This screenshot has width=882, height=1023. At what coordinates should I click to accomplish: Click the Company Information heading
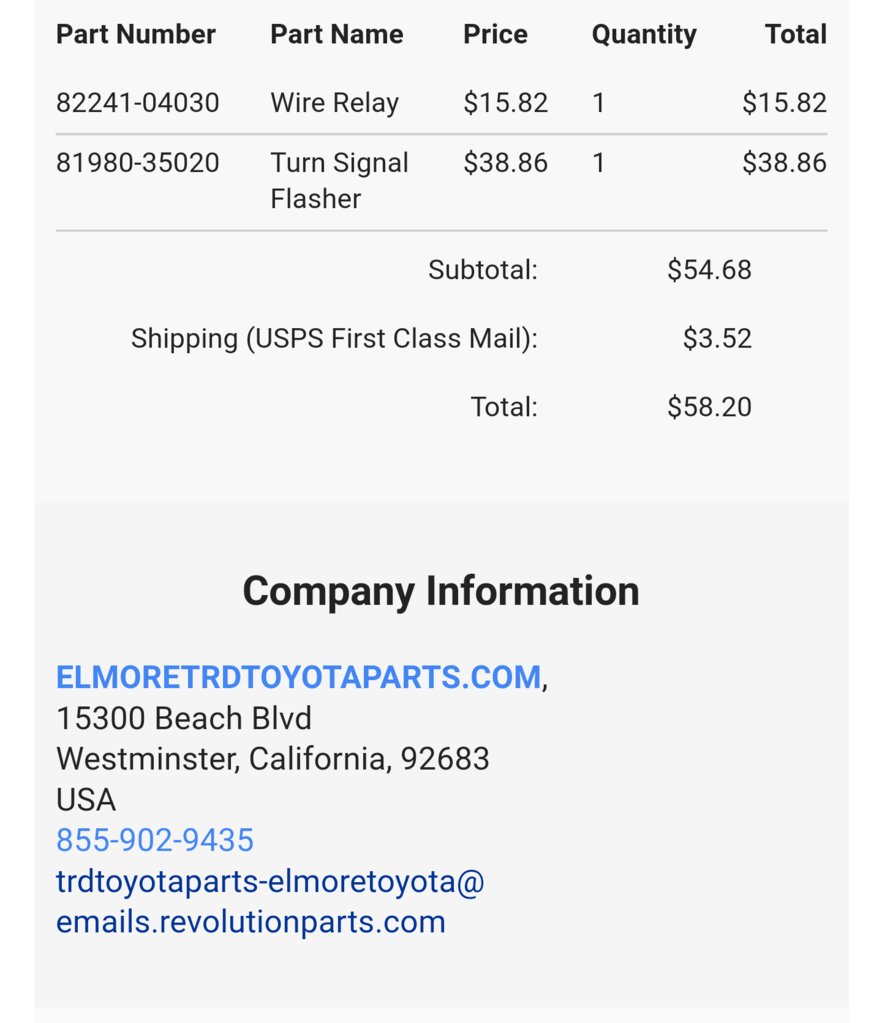pos(441,592)
